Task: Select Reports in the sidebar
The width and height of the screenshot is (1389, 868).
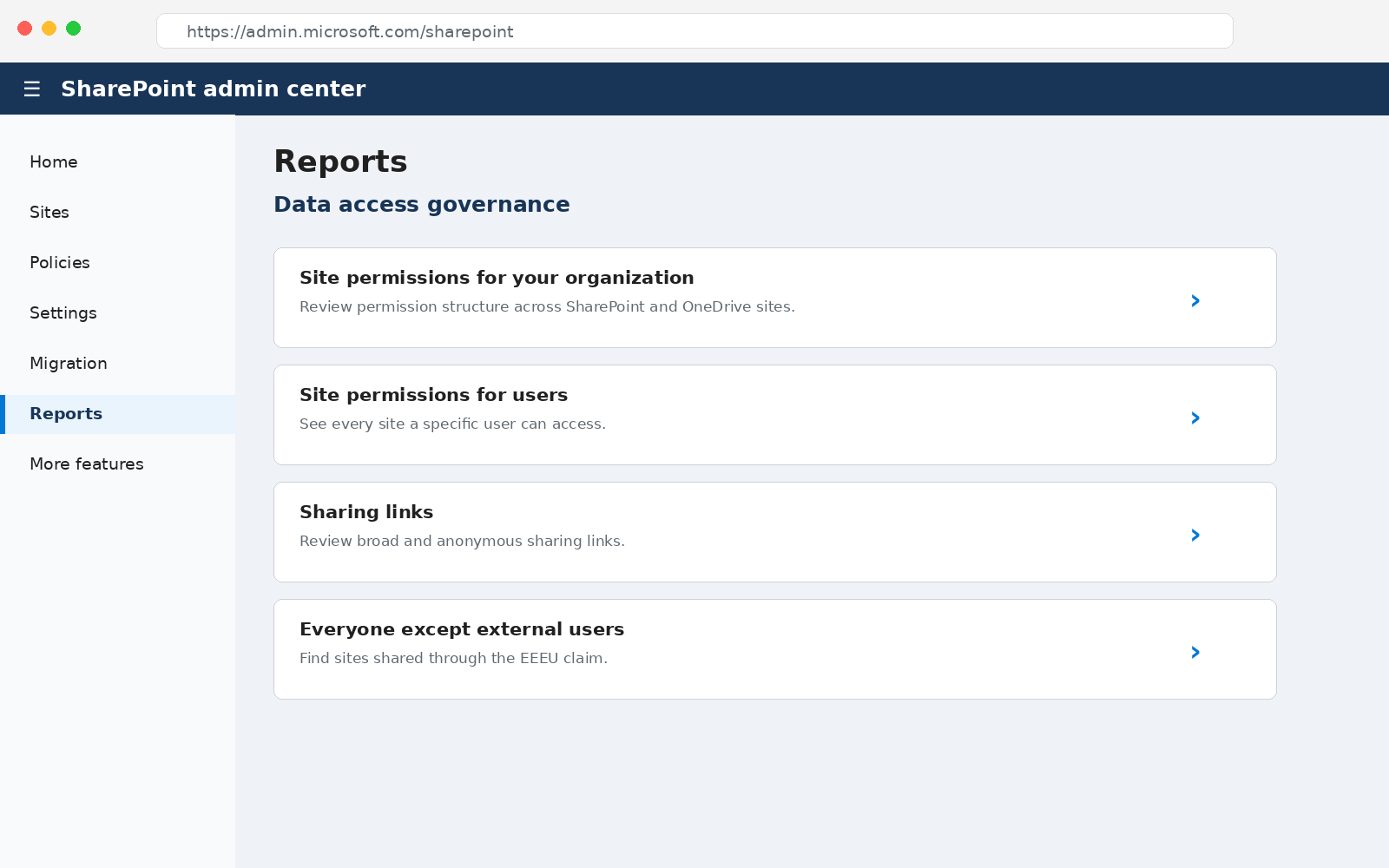Action: tap(117, 414)
